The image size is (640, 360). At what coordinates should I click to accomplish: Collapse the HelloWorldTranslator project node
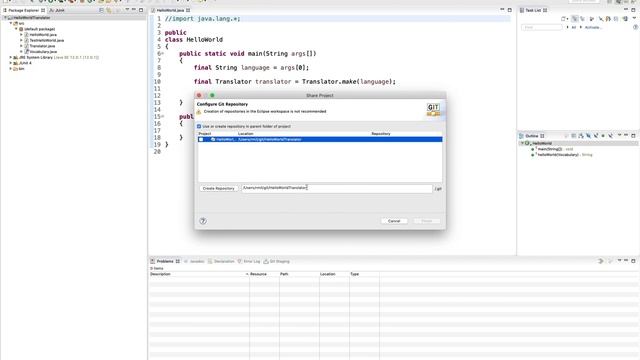5,18
